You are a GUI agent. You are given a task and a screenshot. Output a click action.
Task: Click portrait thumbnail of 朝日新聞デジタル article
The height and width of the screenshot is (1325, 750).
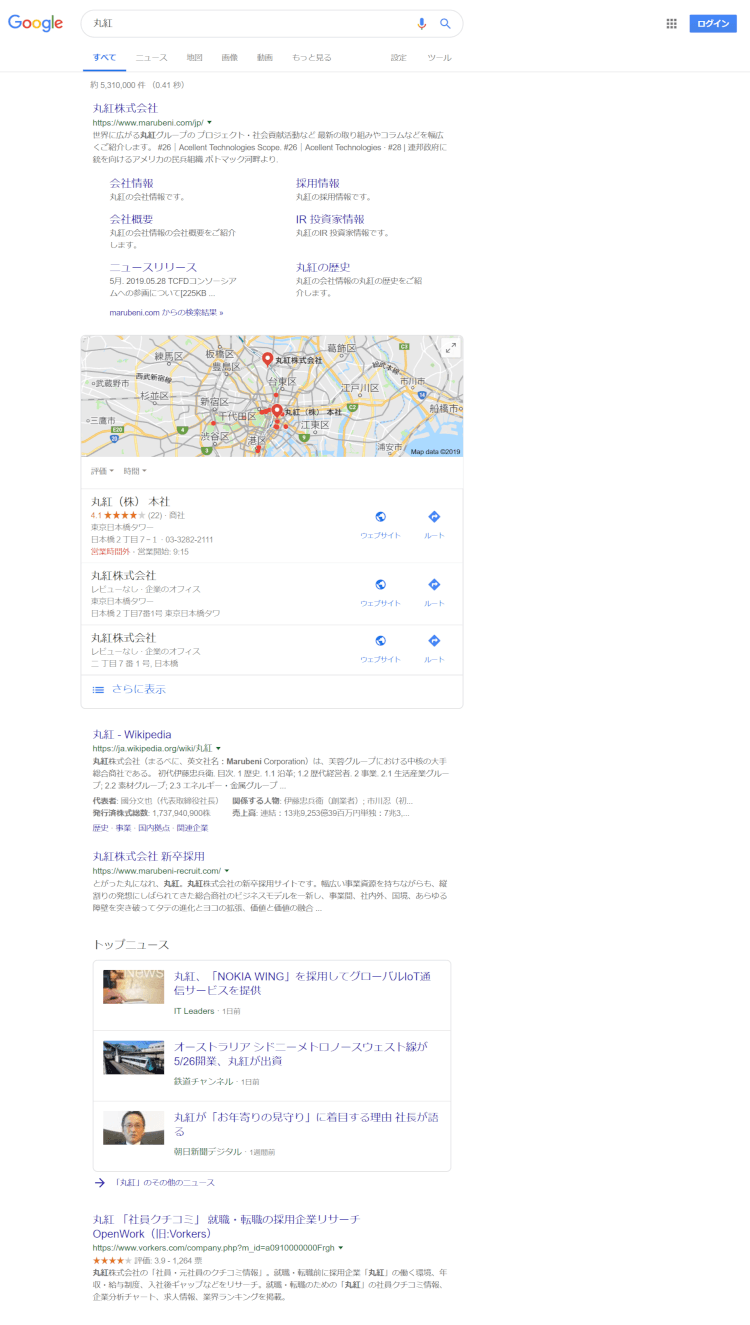pyautogui.click(x=133, y=1128)
